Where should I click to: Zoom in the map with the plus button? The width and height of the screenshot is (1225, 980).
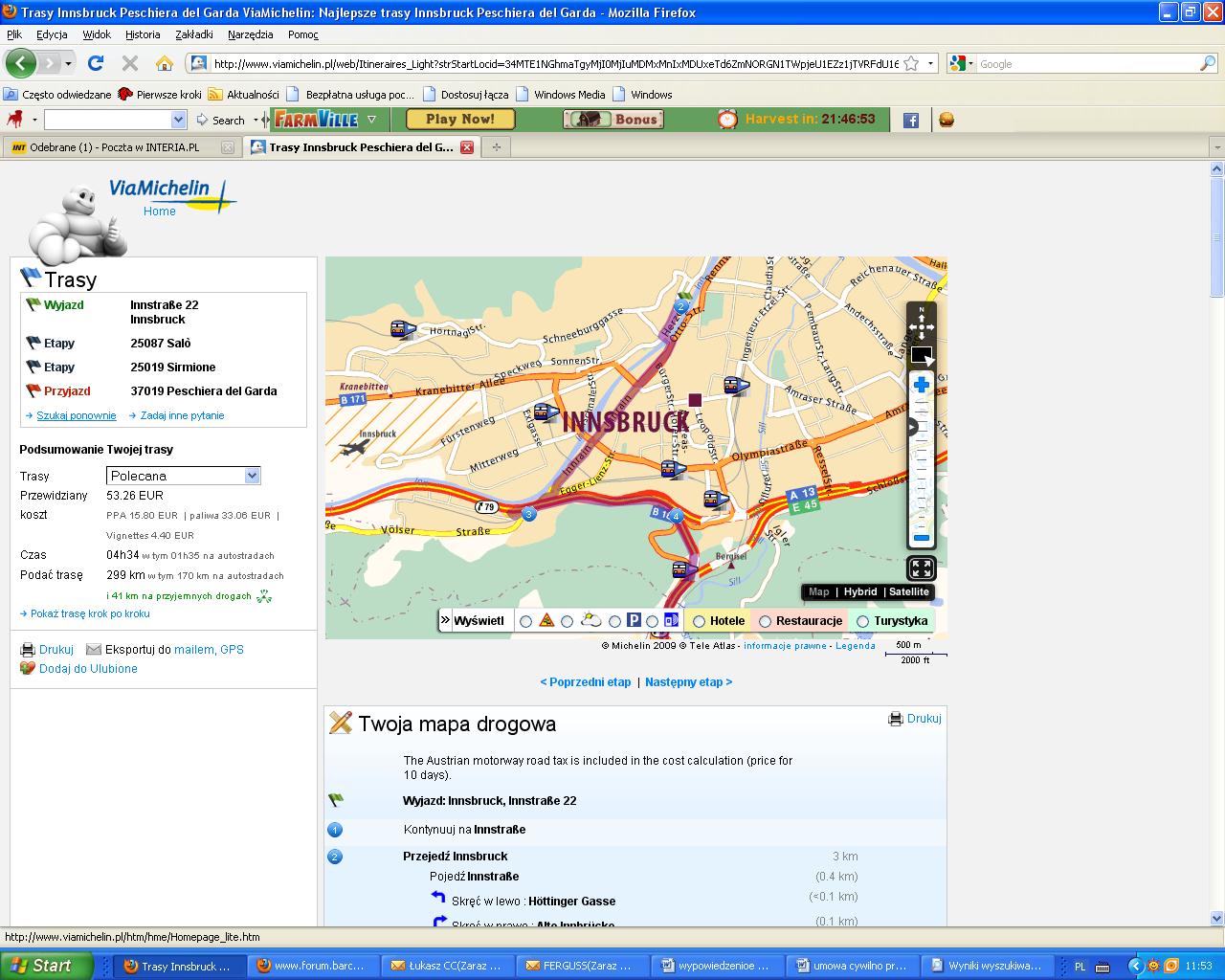921,385
